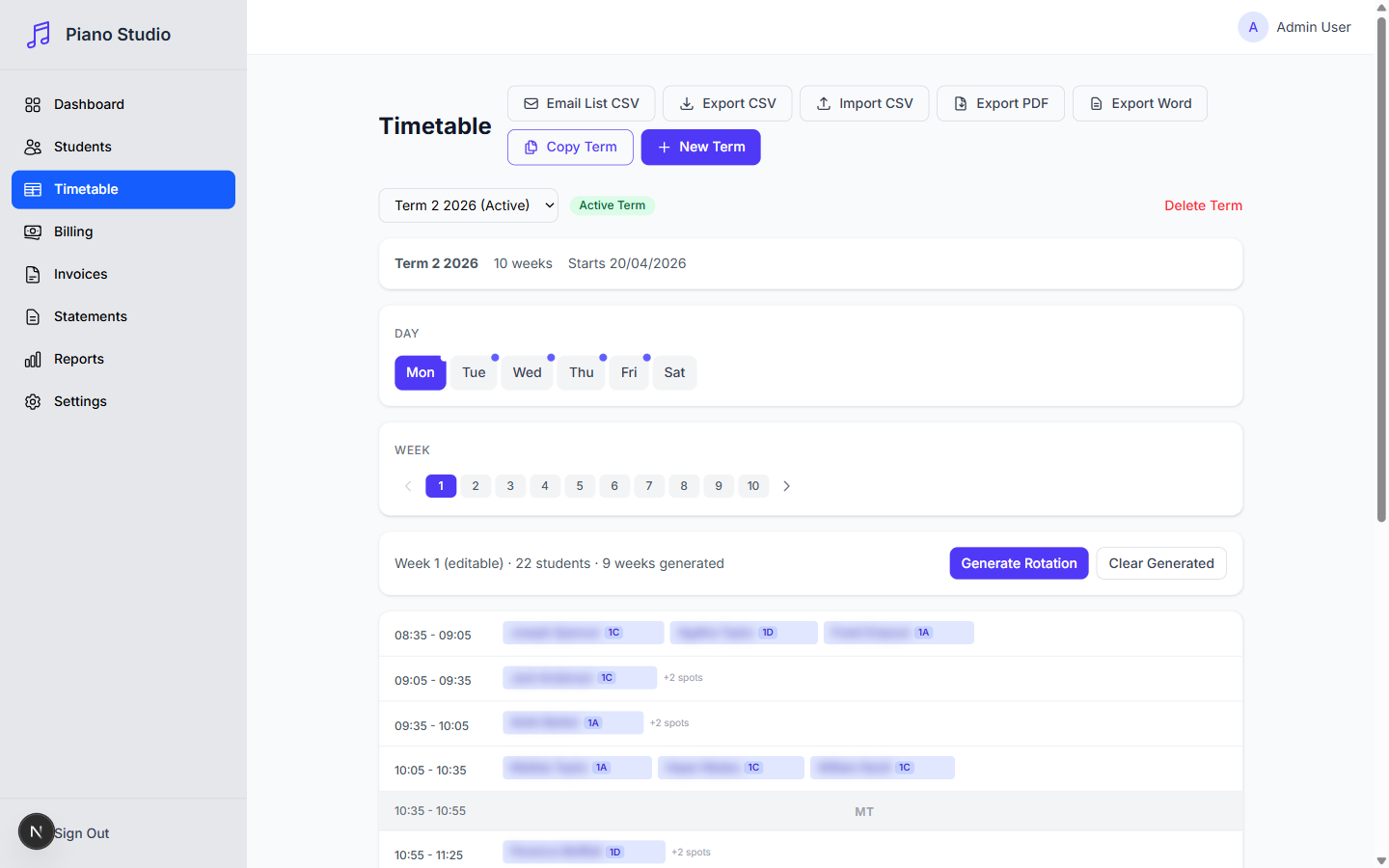This screenshot has height=868, width=1389.
Task: Export timetable to Word
Action: click(1140, 103)
